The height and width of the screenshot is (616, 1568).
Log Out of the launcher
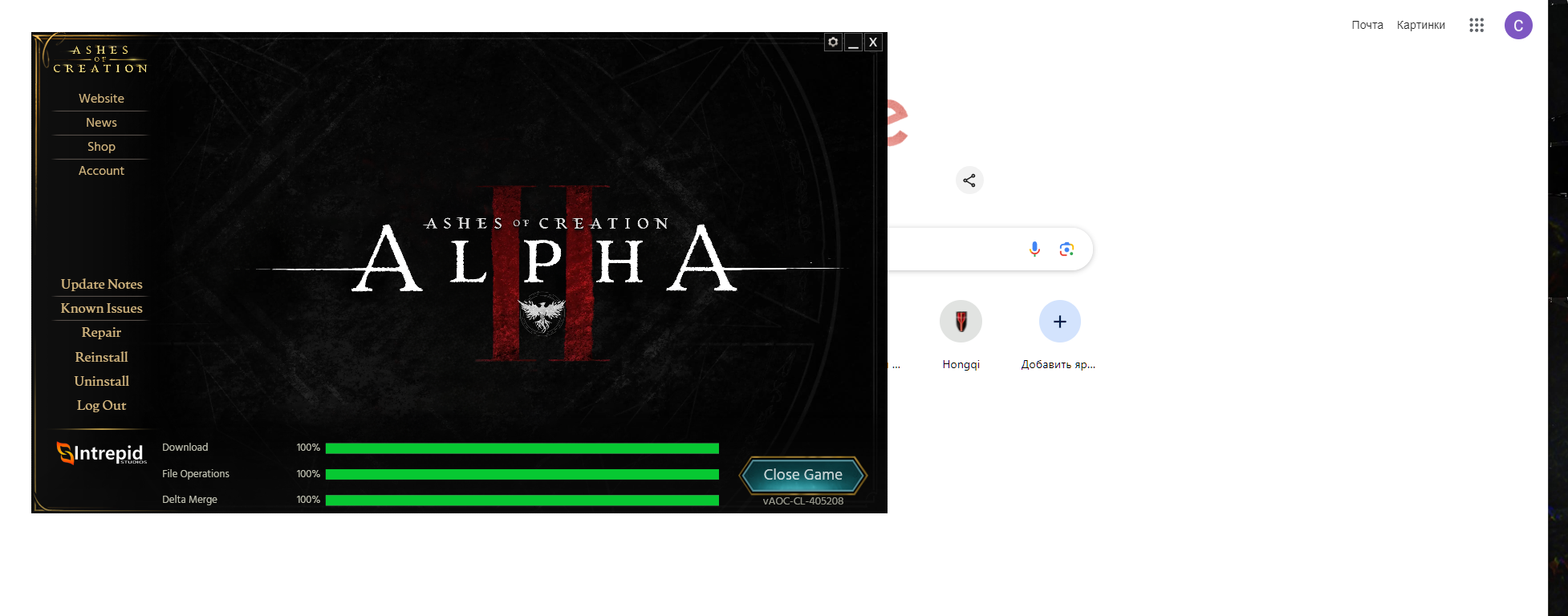pyautogui.click(x=101, y=405)
